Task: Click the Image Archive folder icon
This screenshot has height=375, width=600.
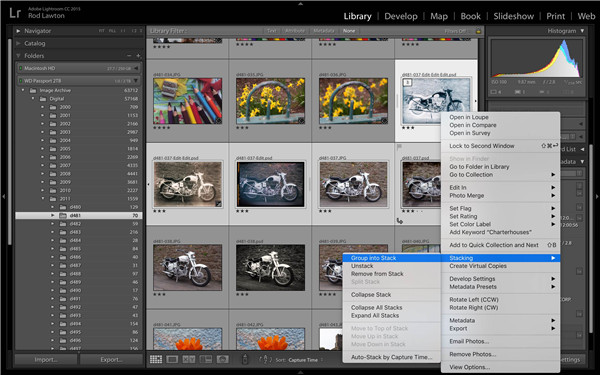Action: (33, 91)
